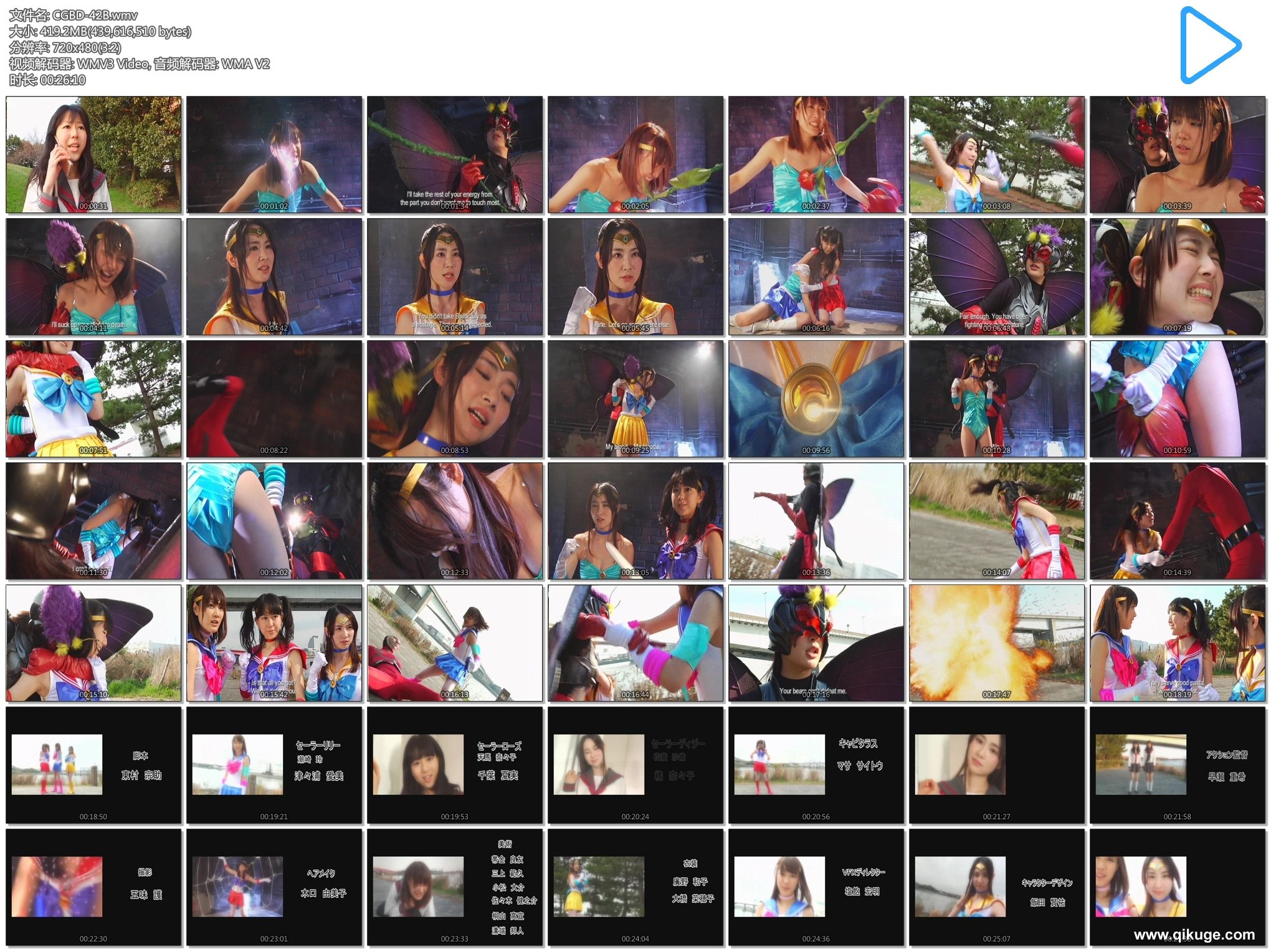The width and height of the screenshot is (1271, 952).
Task: Choose the thumbnail marked 00:13:05
Action: point(635,521)
